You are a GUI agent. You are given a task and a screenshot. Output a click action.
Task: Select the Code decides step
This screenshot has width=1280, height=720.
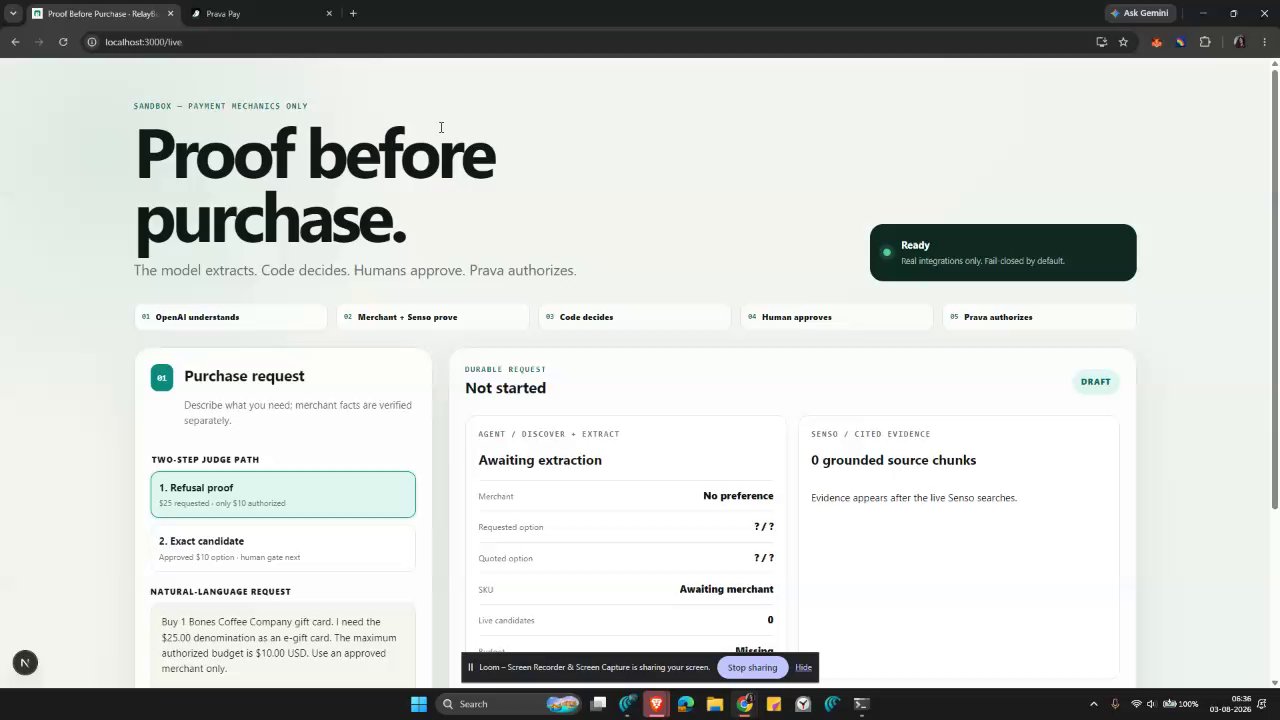point(635,317)
